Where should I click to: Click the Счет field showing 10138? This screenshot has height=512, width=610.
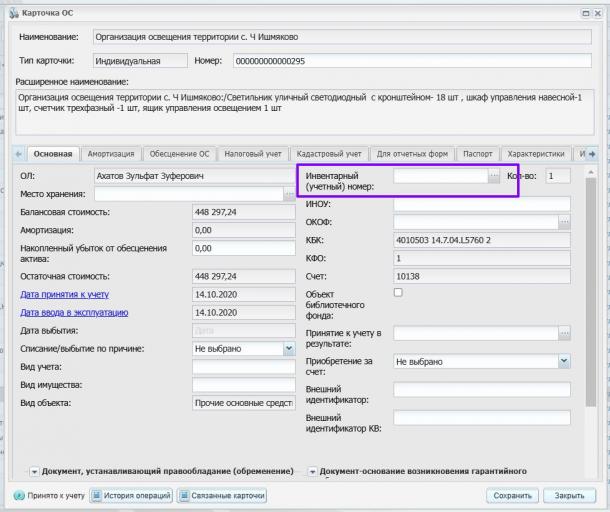click(x=482, y=276)
